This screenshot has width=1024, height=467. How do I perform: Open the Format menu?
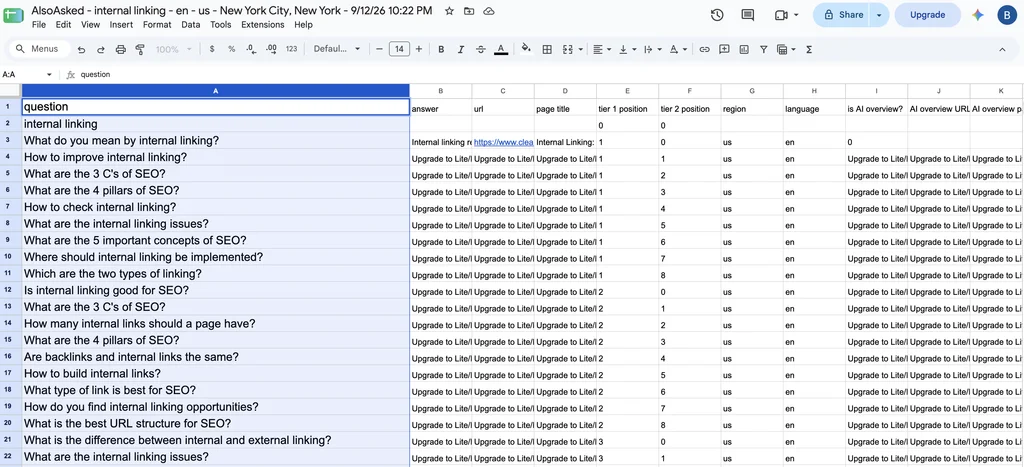[x=157, y=25]
